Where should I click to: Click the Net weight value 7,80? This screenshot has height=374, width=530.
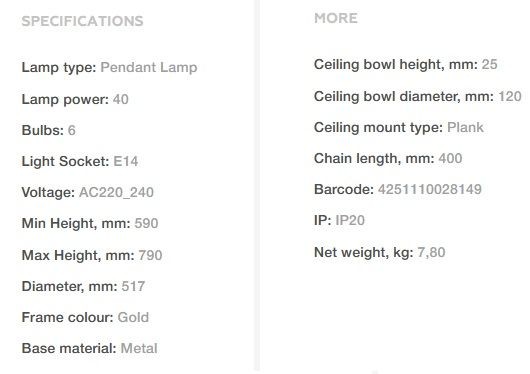[x=431, y=253]
